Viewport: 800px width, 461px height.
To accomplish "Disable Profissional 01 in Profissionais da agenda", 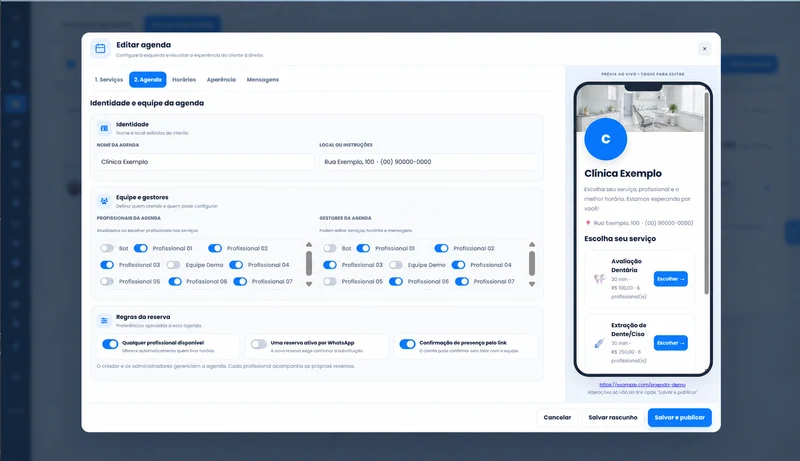I will tap(140, 248).
